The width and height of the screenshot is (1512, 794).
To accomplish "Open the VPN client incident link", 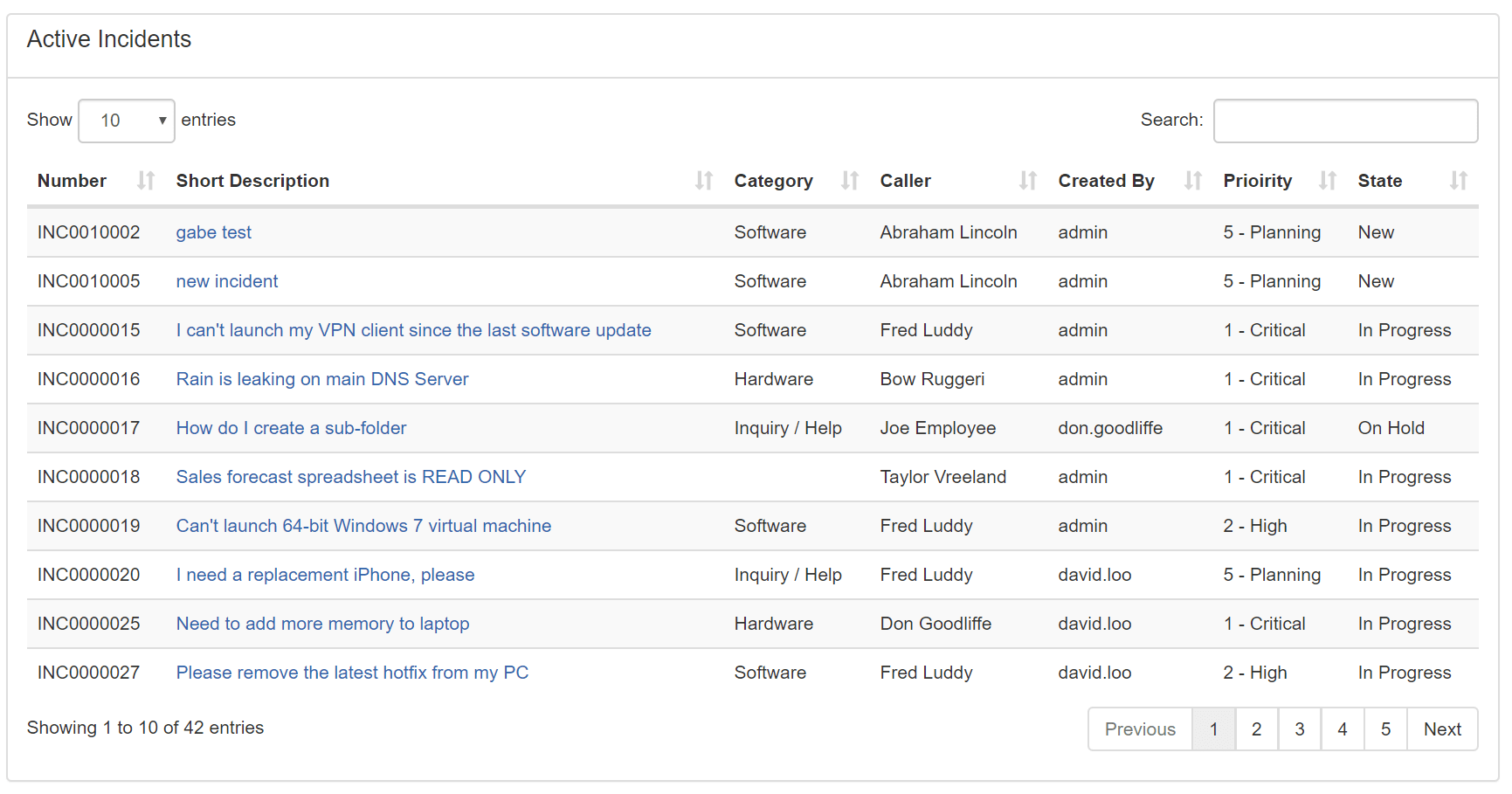I will [x=414, y=330].
